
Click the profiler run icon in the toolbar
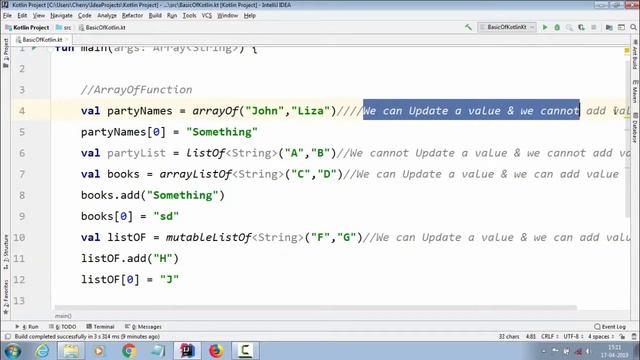pos(581,27)
